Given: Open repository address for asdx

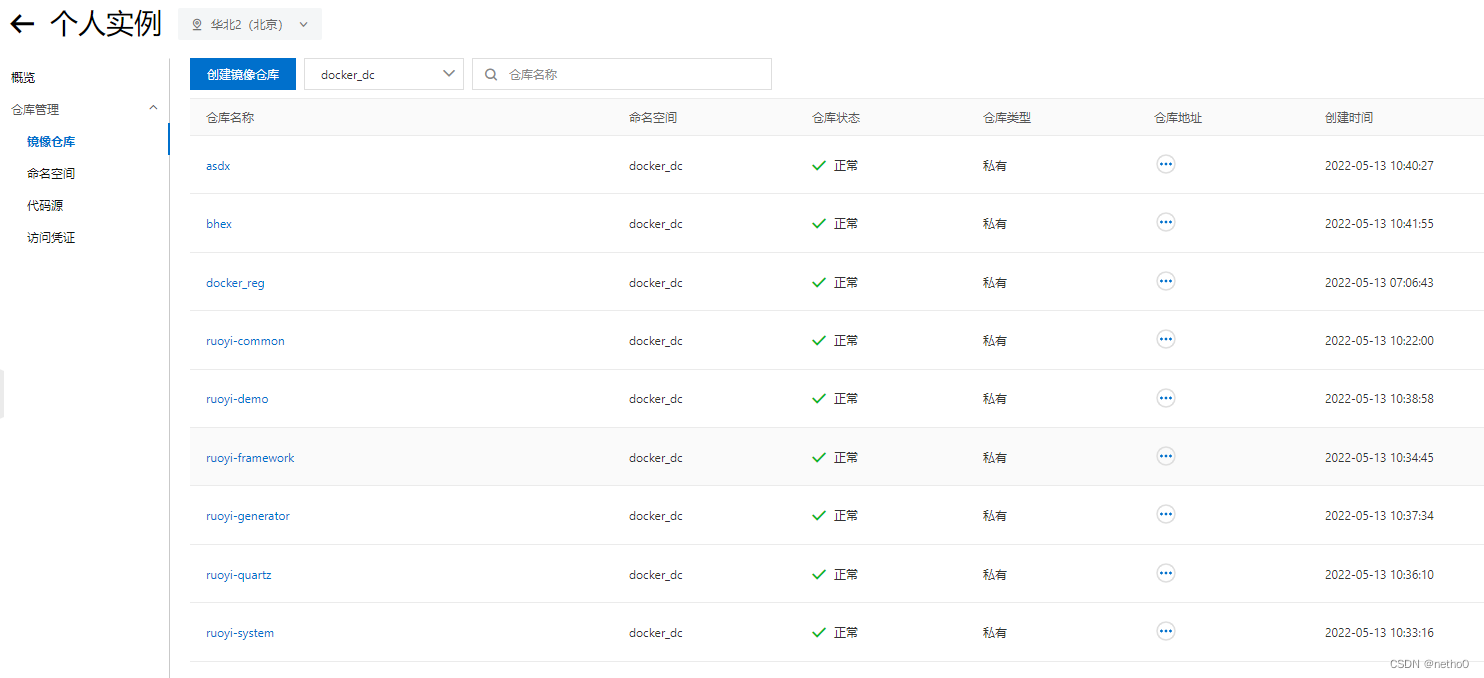Looking at the screenshot, I should pyautogui.click(x=1165, y=164).
